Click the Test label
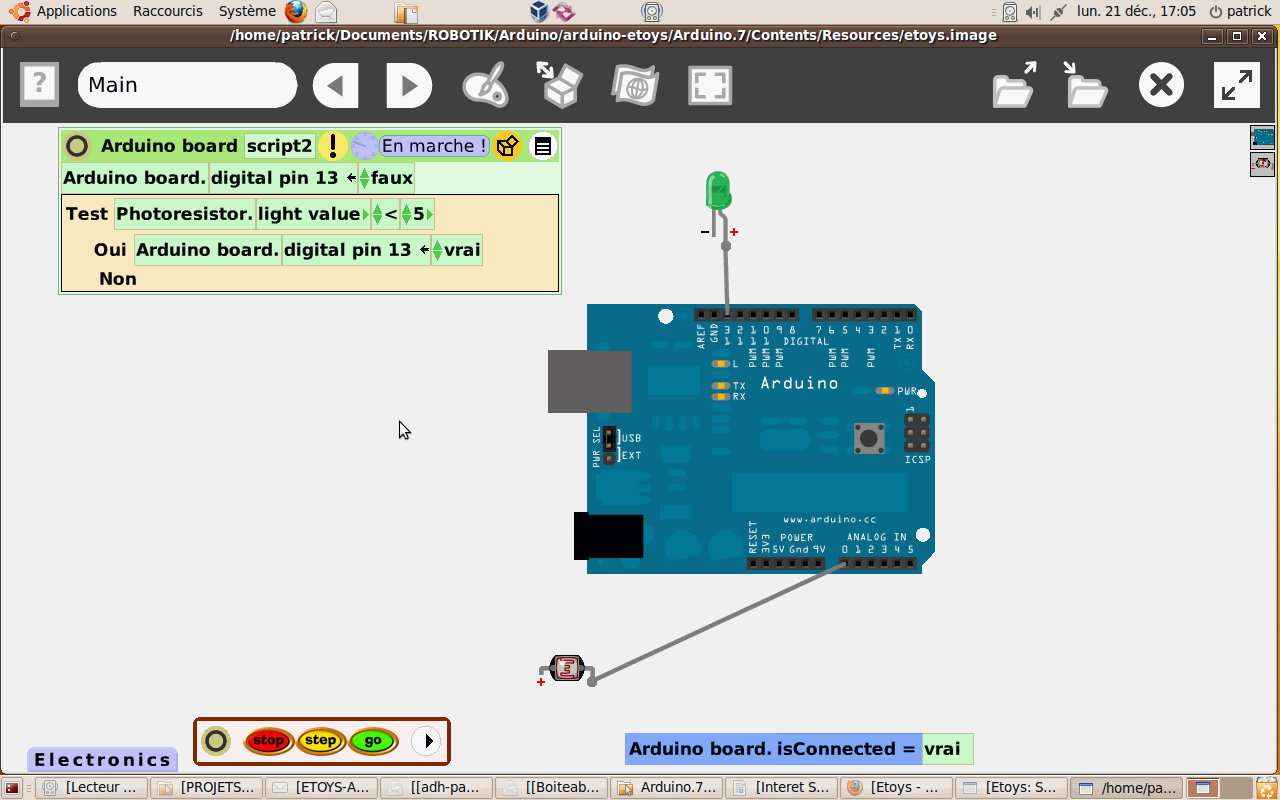Image resolution: width=1280 pixels, height=800 pixels. click(86, 214)
